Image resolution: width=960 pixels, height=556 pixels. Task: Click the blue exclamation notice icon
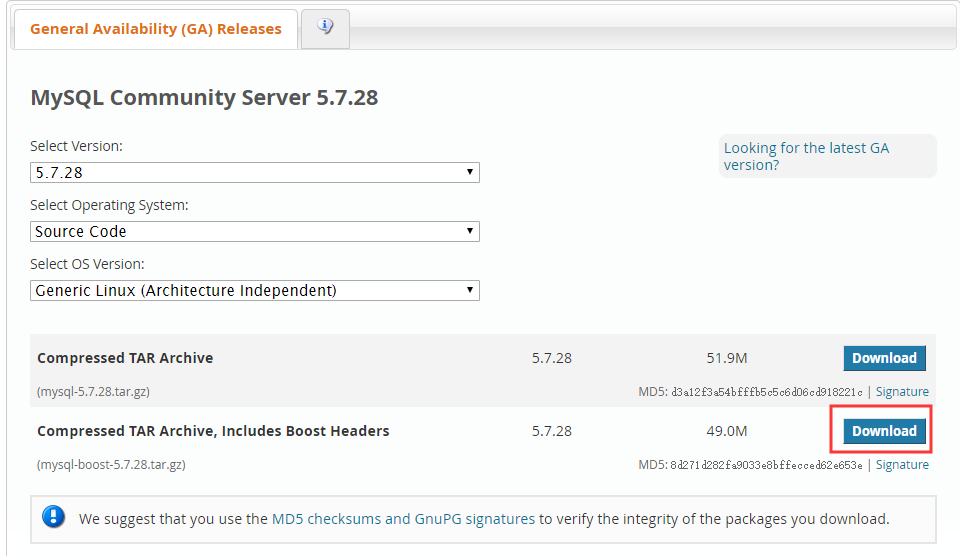coord(53,517)
